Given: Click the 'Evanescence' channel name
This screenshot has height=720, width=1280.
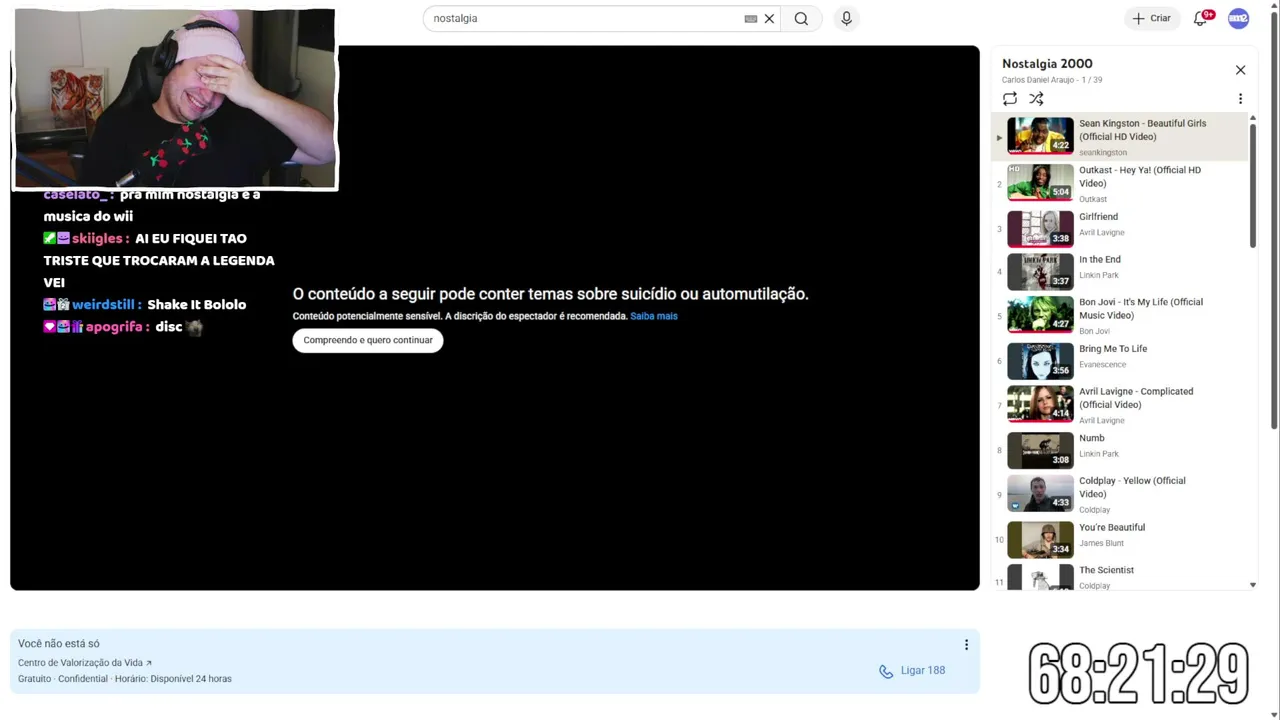Looking at the screenshot, I should (x=1102, y=364).
